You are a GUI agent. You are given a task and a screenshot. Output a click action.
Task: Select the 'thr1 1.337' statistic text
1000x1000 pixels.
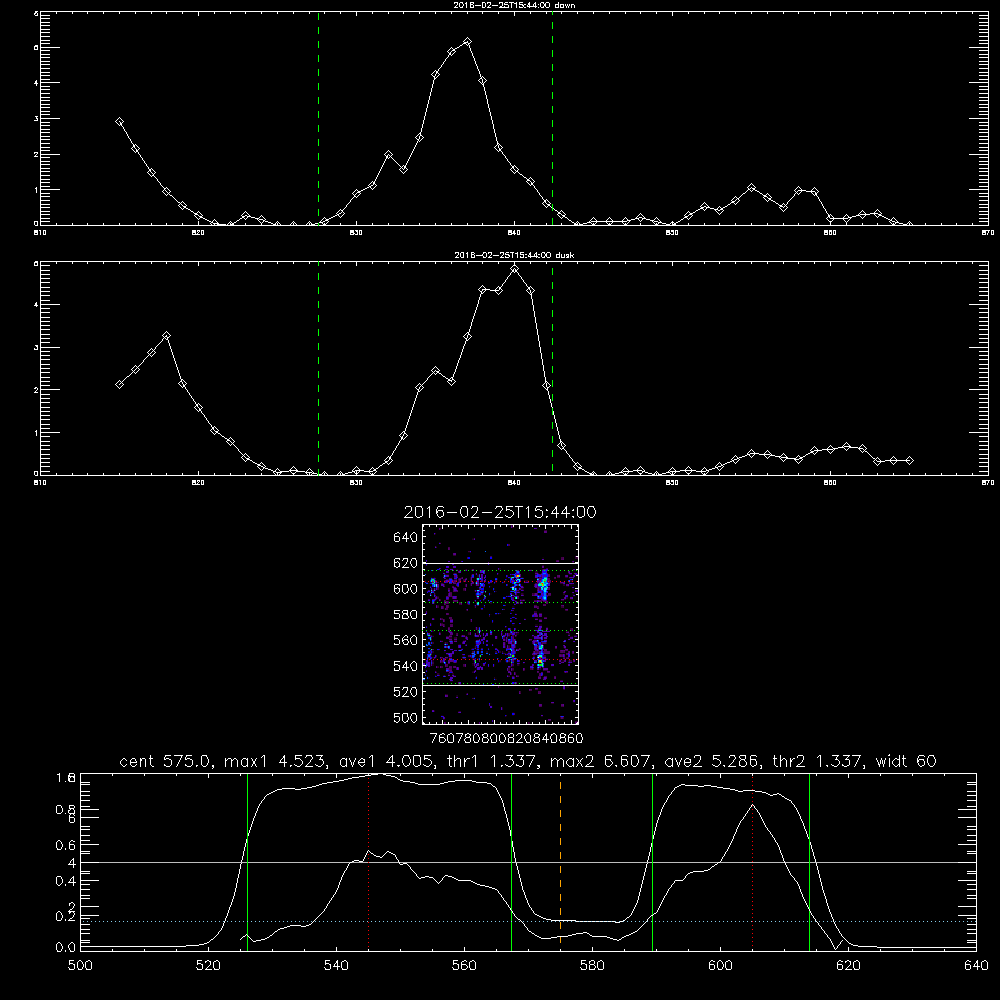[492, 761]
